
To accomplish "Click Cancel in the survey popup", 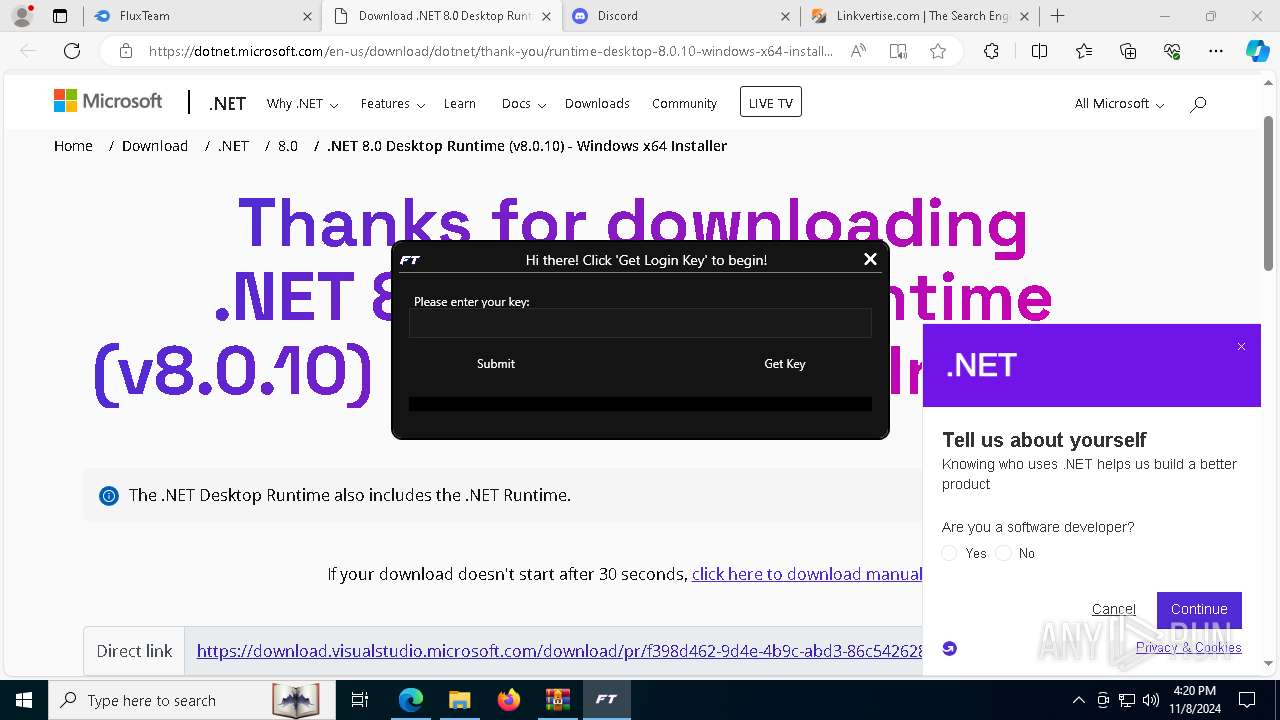I will point(1114,609).
